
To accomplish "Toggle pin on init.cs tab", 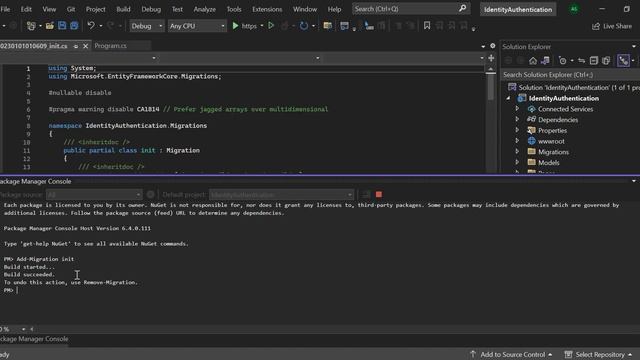I will 76,46.
